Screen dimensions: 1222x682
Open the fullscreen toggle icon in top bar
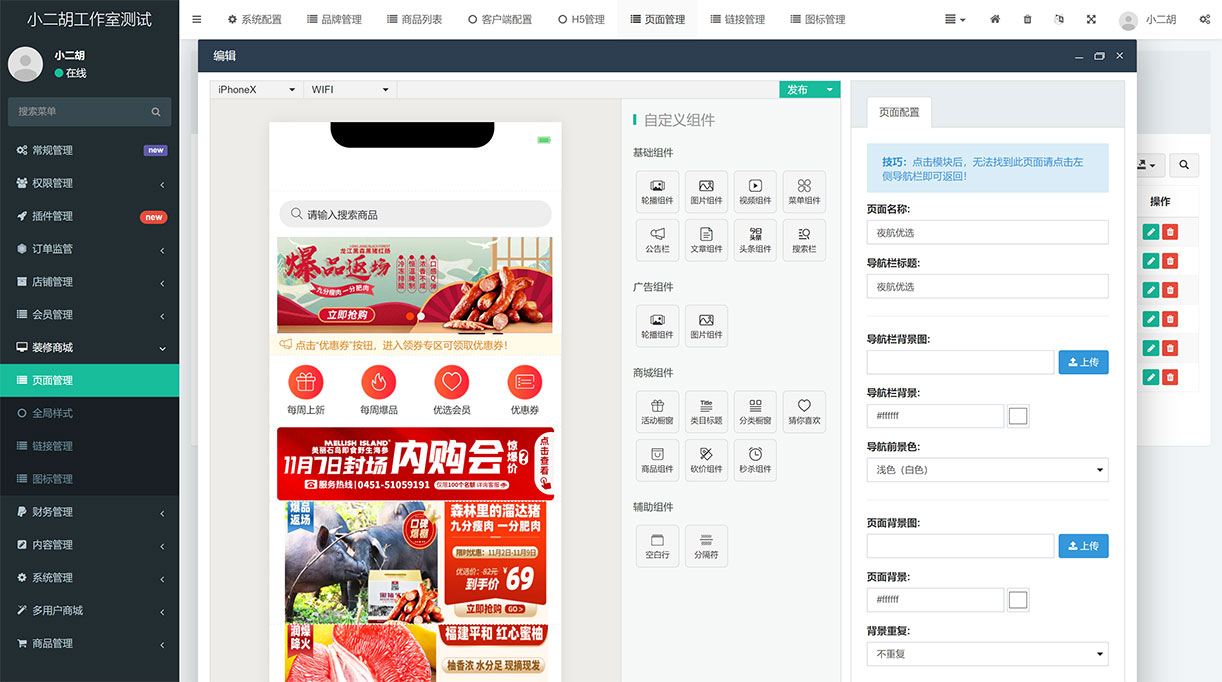[x=1091, y=19]
